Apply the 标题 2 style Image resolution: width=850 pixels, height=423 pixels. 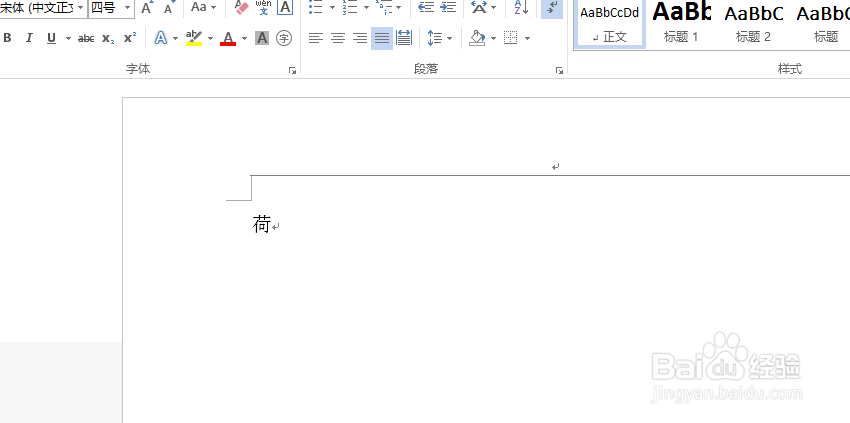click(x=754, y=24)
